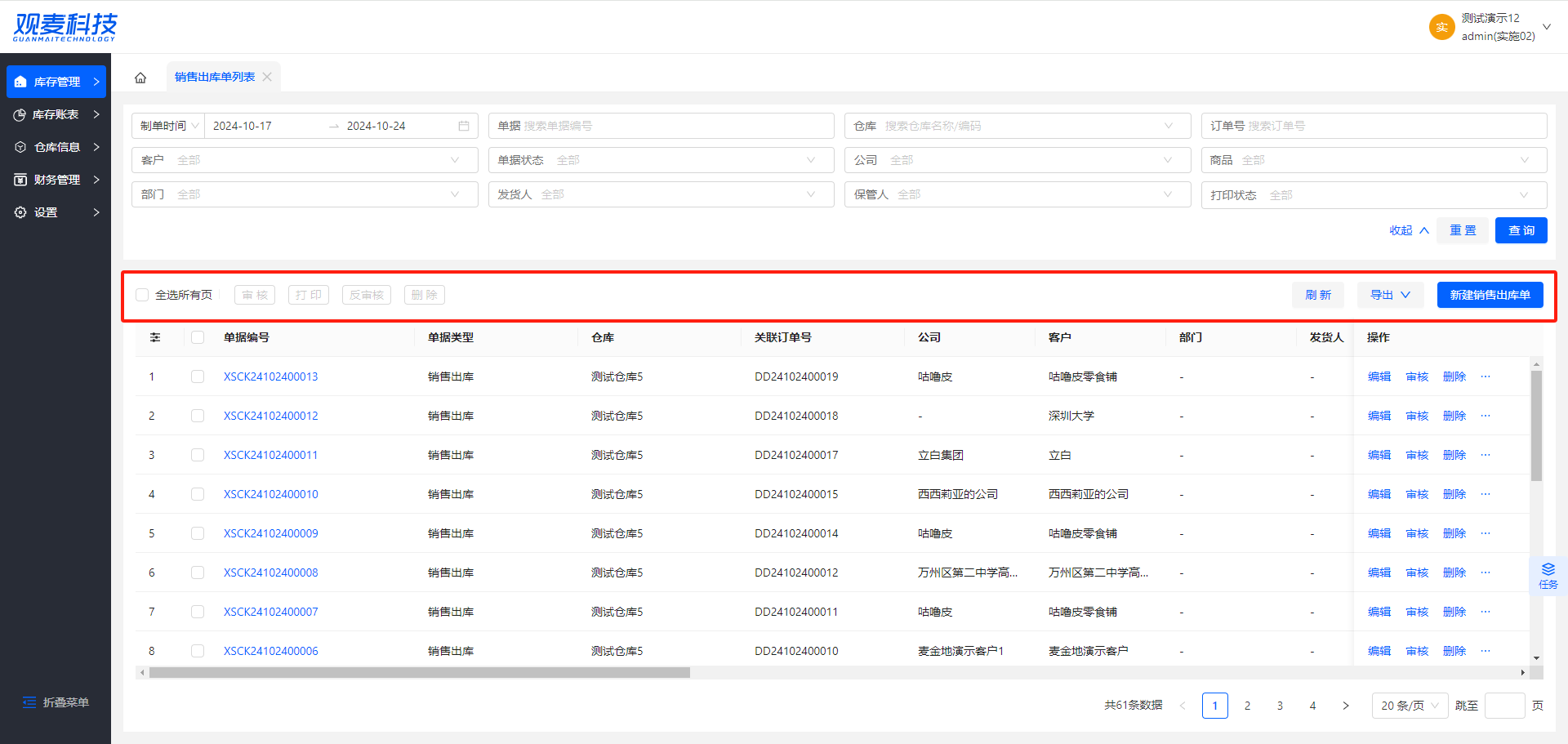Open the 商品 filter dropdown
Image resolution: width=1568 pixels, height=744 pixels.
[1374, 160]
